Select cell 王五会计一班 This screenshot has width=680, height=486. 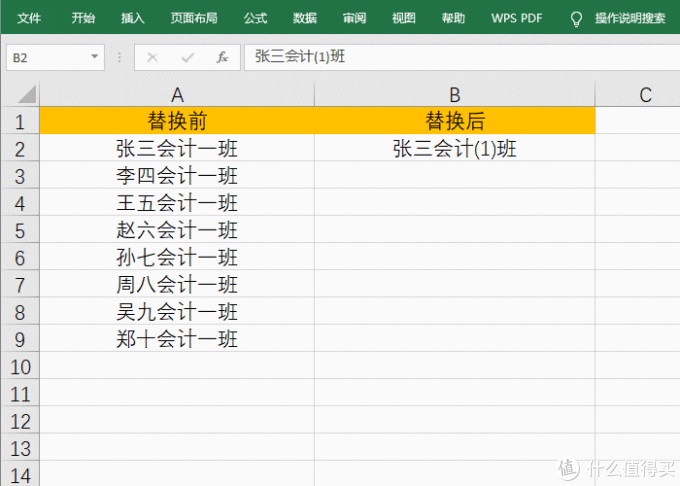(x=177, y=203)
